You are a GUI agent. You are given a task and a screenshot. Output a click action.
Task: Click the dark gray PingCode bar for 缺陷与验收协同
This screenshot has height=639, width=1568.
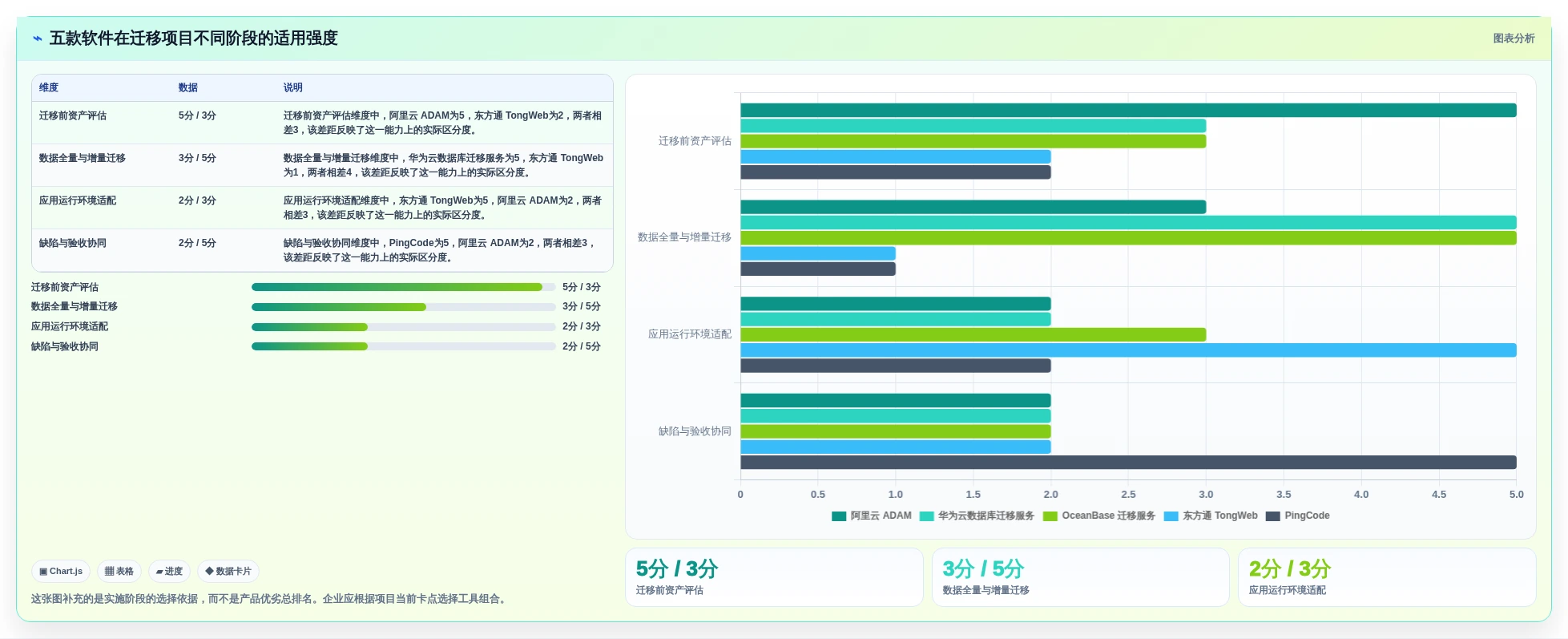1128,463
